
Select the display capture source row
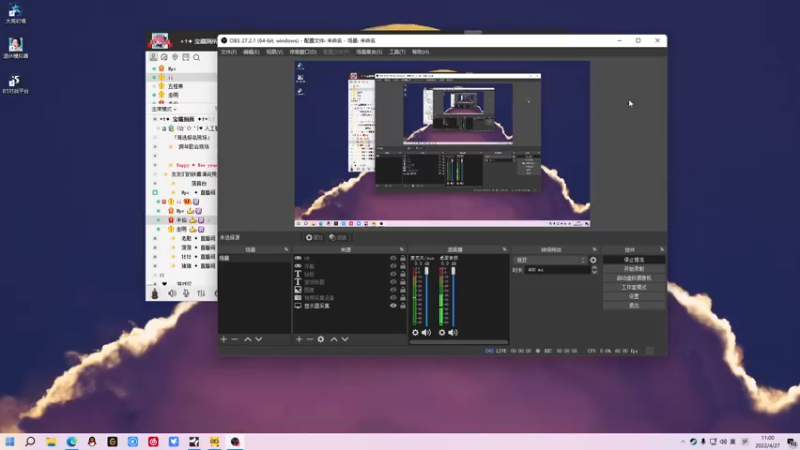click(350, 306)
